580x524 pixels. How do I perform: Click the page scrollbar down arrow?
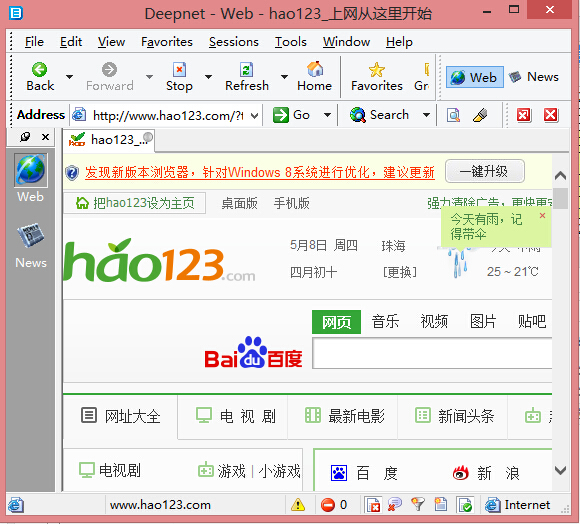tap(560, 470)
